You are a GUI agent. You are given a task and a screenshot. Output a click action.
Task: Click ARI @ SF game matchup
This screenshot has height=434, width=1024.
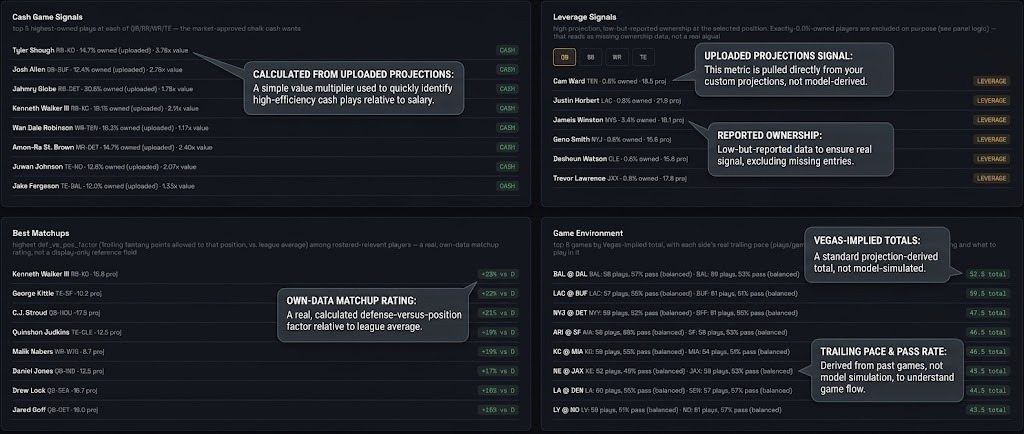coord(567,332)
